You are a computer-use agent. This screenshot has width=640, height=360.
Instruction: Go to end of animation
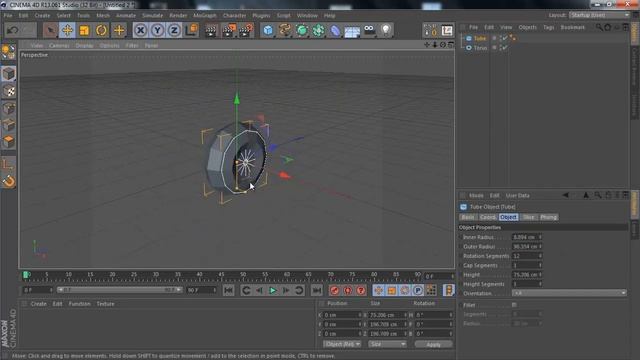click(x=316, y=290)
